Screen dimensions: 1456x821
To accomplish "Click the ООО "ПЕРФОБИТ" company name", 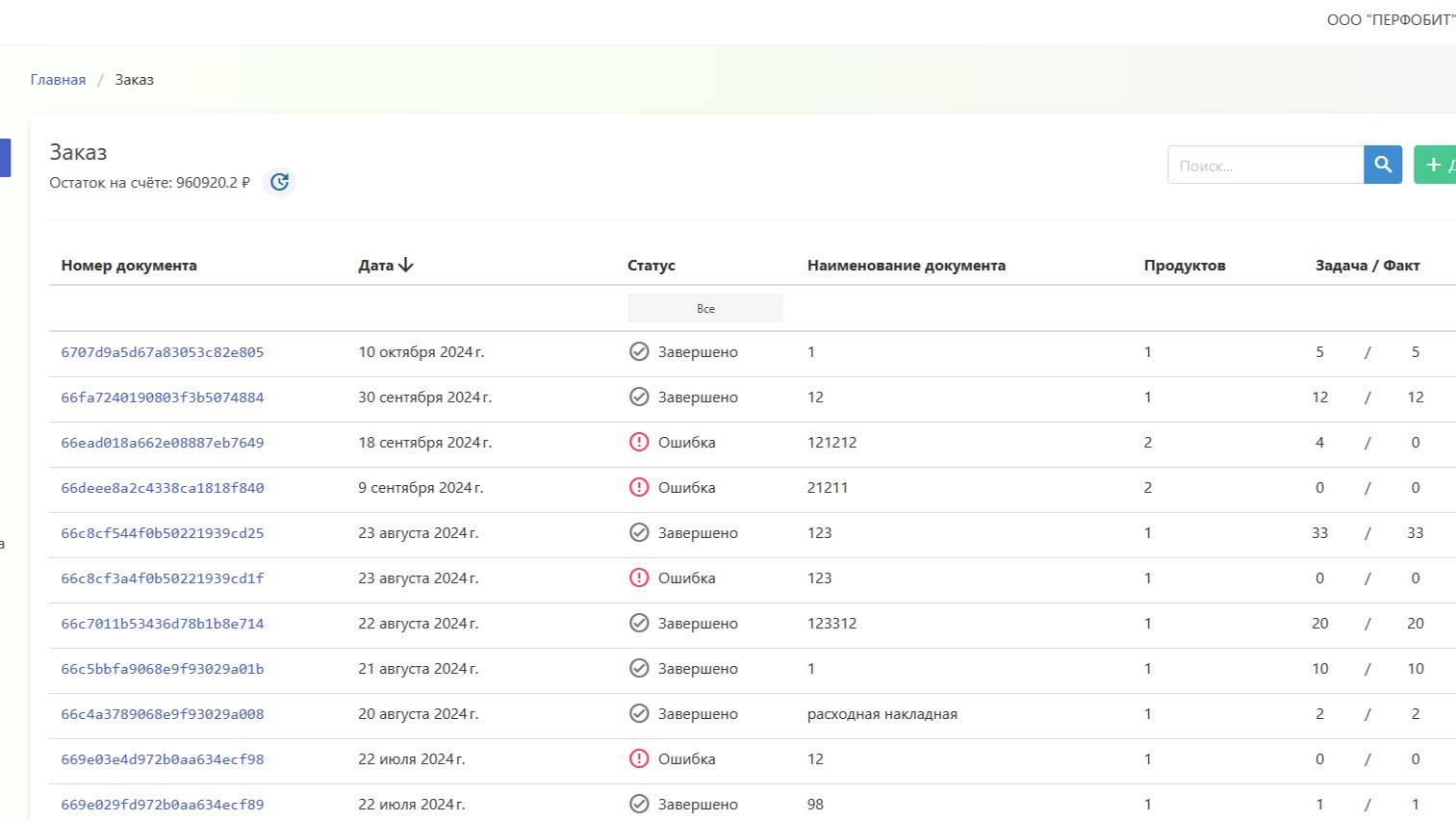I will 1390,20.
